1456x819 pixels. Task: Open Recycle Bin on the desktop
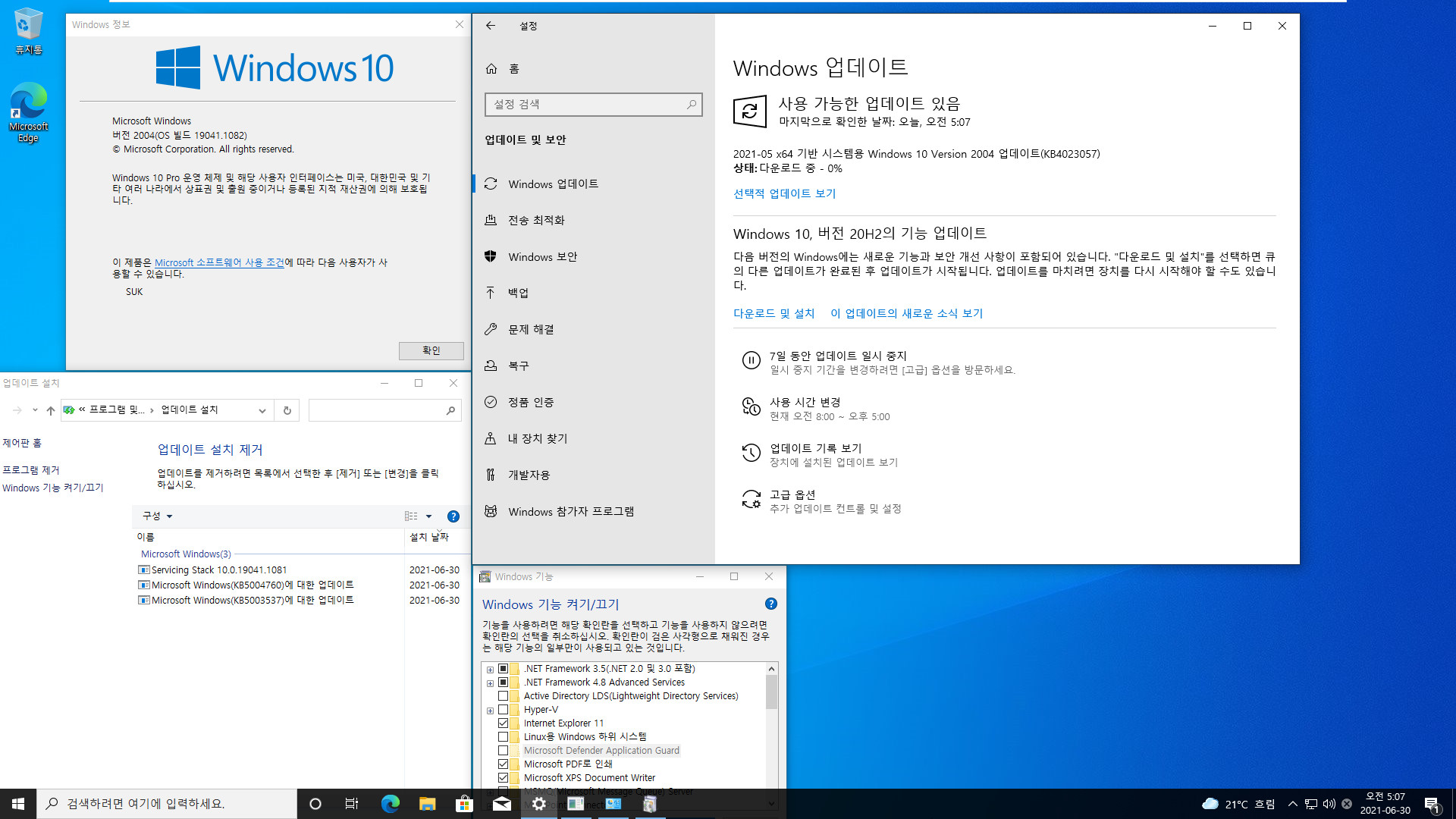[x=27, y=31]
